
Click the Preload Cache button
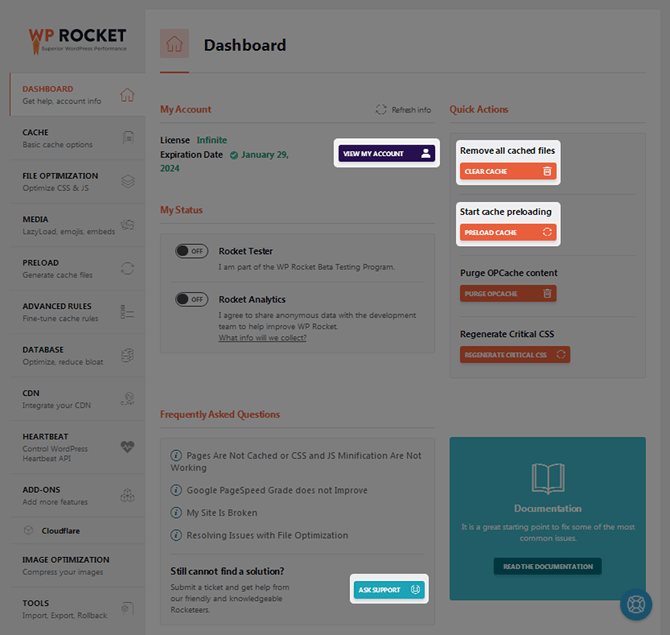tap(508, 232)
